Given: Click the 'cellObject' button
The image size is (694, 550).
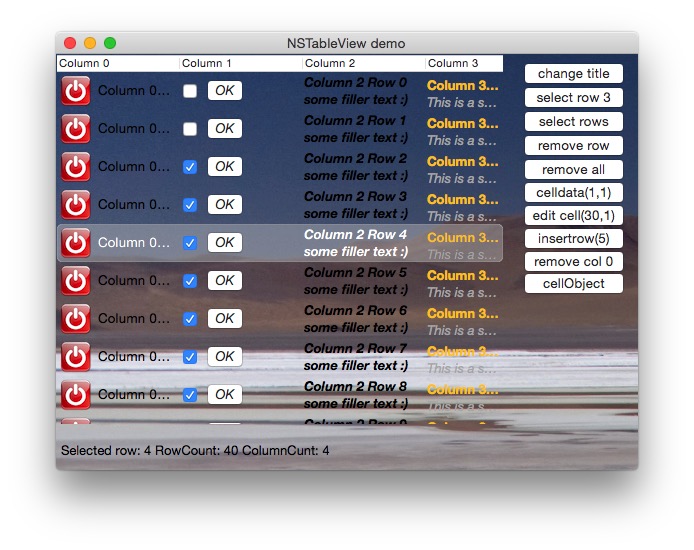Looking at the screenshot, I should point(574,284).
